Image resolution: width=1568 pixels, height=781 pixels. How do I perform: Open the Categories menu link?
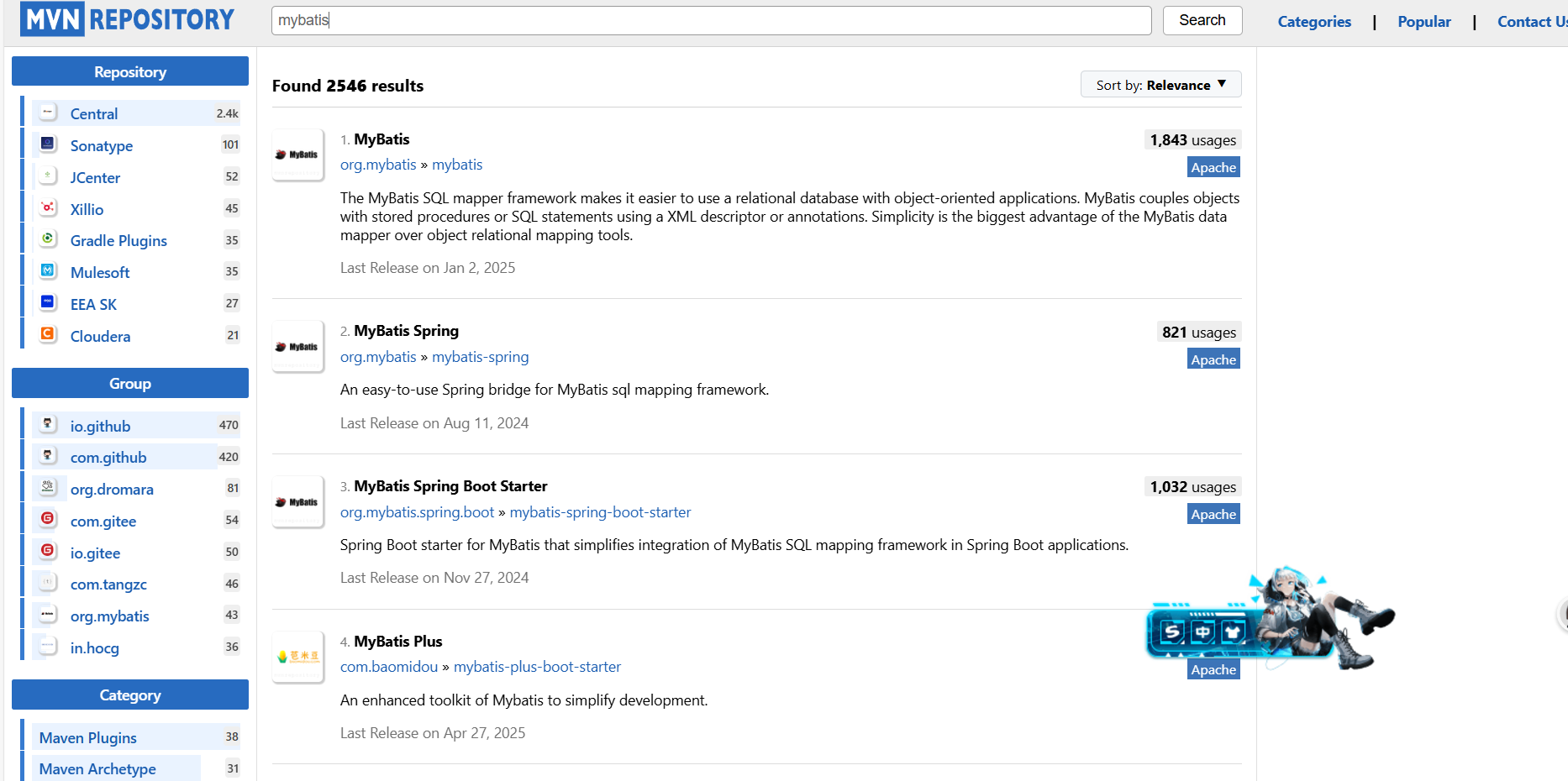(x=1314, y=22)
